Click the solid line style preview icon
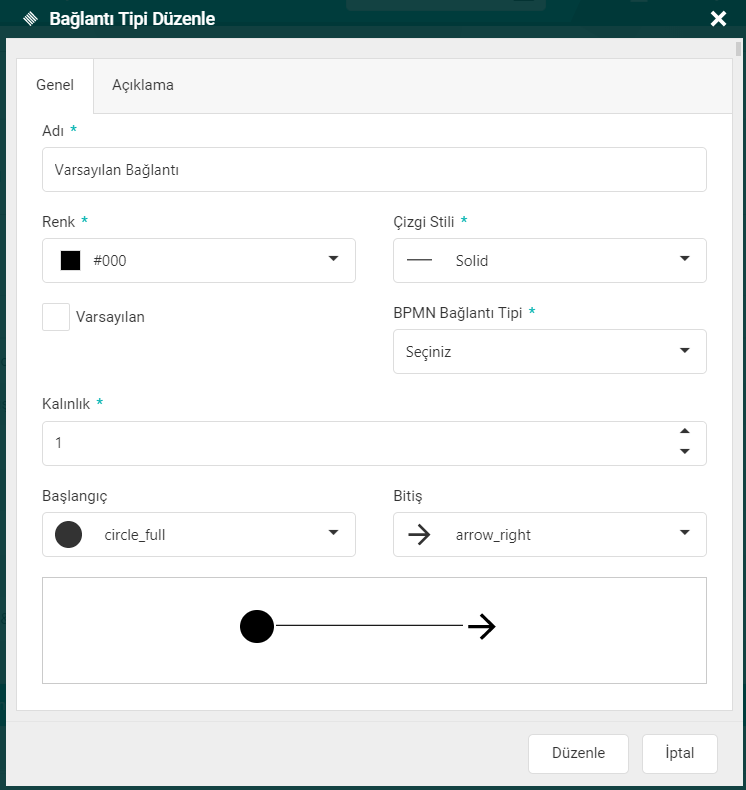The height and width of the screenshot is (790, 746). pos(420,260)
